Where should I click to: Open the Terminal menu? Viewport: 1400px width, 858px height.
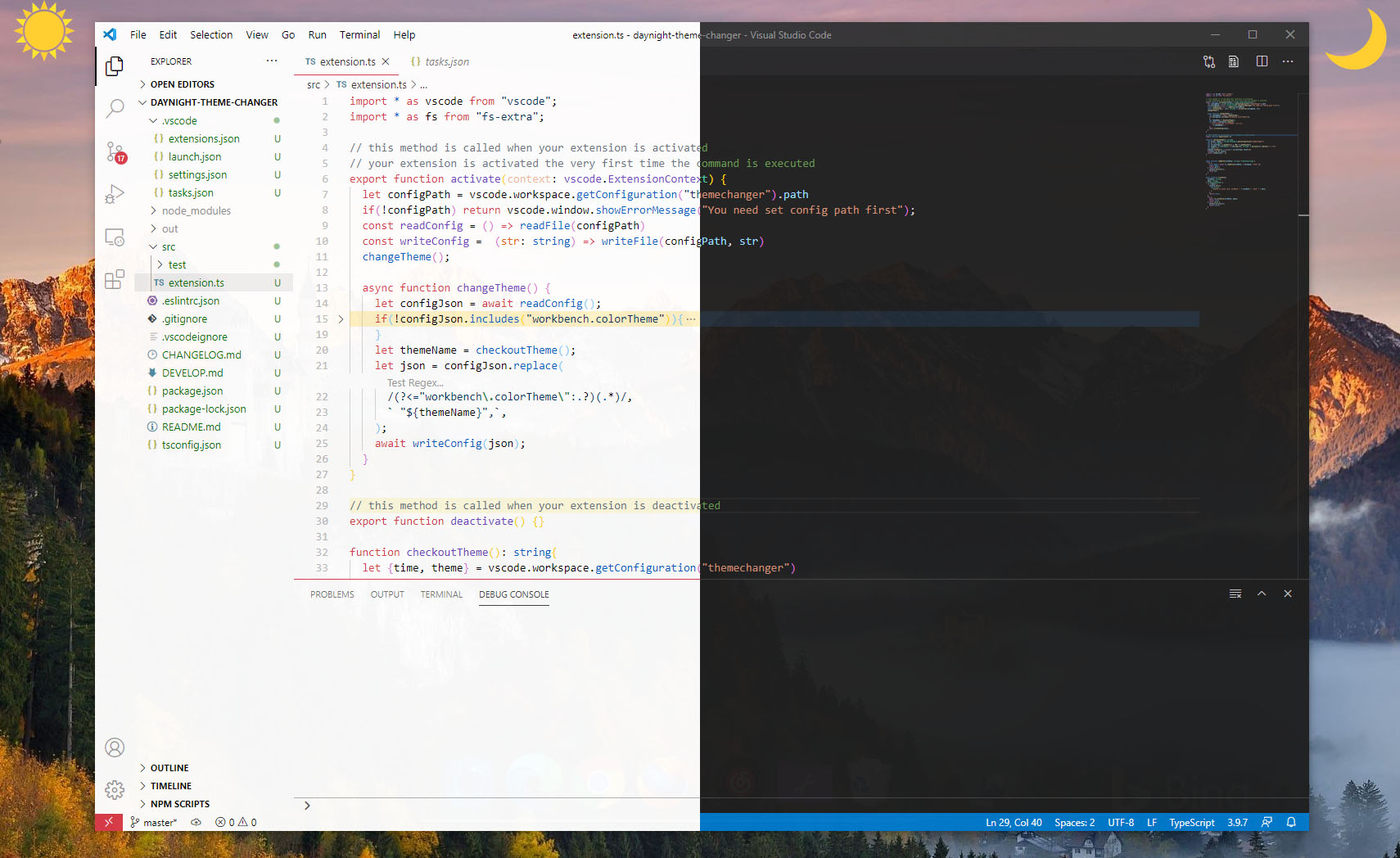pyautogui.click(x=359, y=34)
